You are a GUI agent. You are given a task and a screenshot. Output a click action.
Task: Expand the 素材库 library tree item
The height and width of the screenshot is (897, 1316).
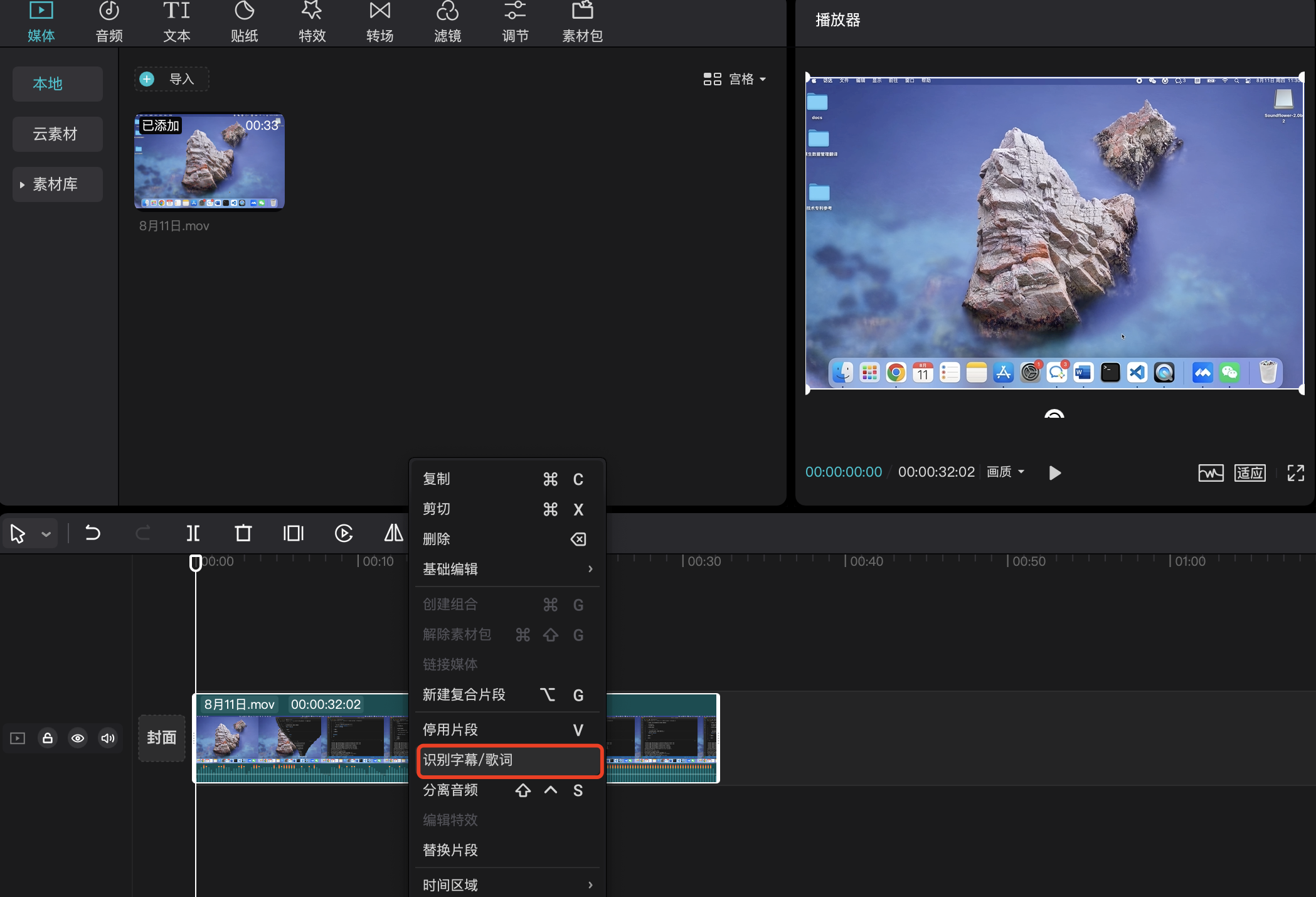click(55, 184)
